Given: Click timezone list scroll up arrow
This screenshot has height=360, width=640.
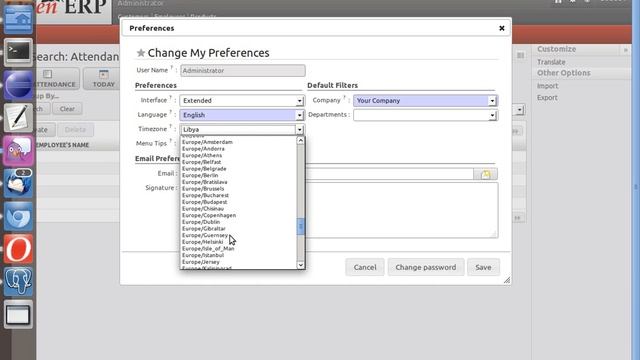Looking at the screenshot, I should pyautogui.click(x=300, y=140).
